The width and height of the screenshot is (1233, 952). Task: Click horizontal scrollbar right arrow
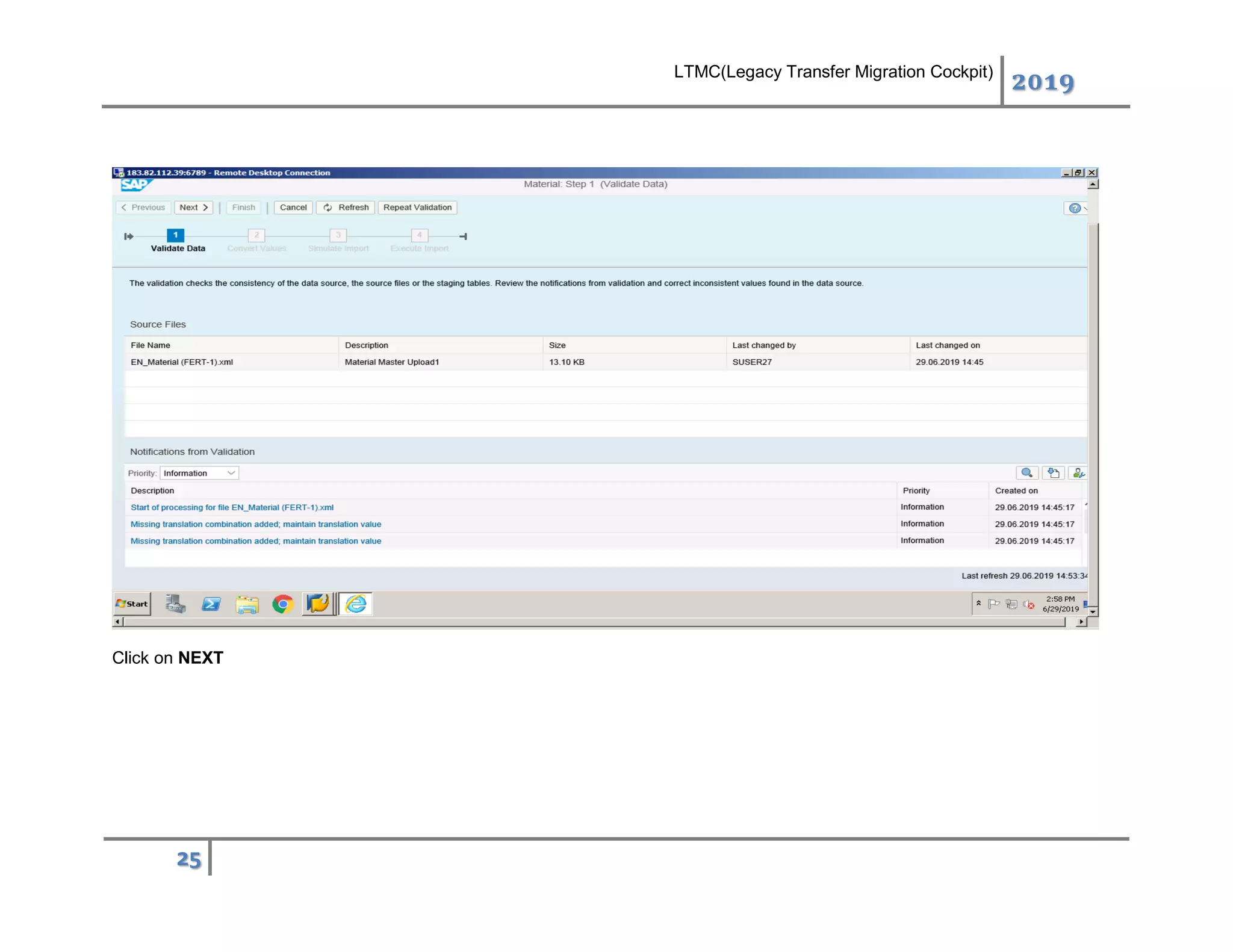pyautogui.click(x=1081, y=622)
